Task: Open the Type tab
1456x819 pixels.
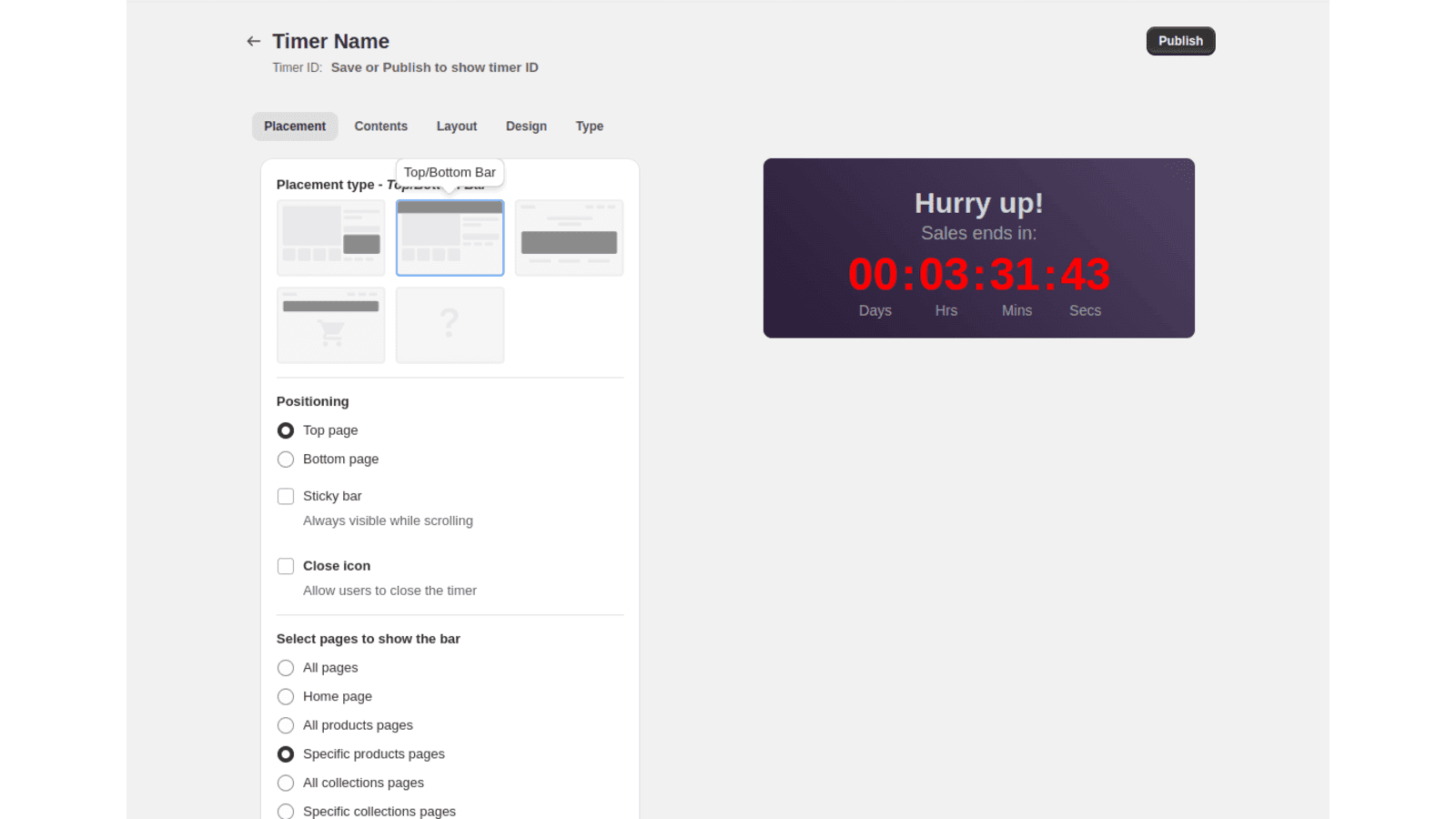Action: point(589,126)
